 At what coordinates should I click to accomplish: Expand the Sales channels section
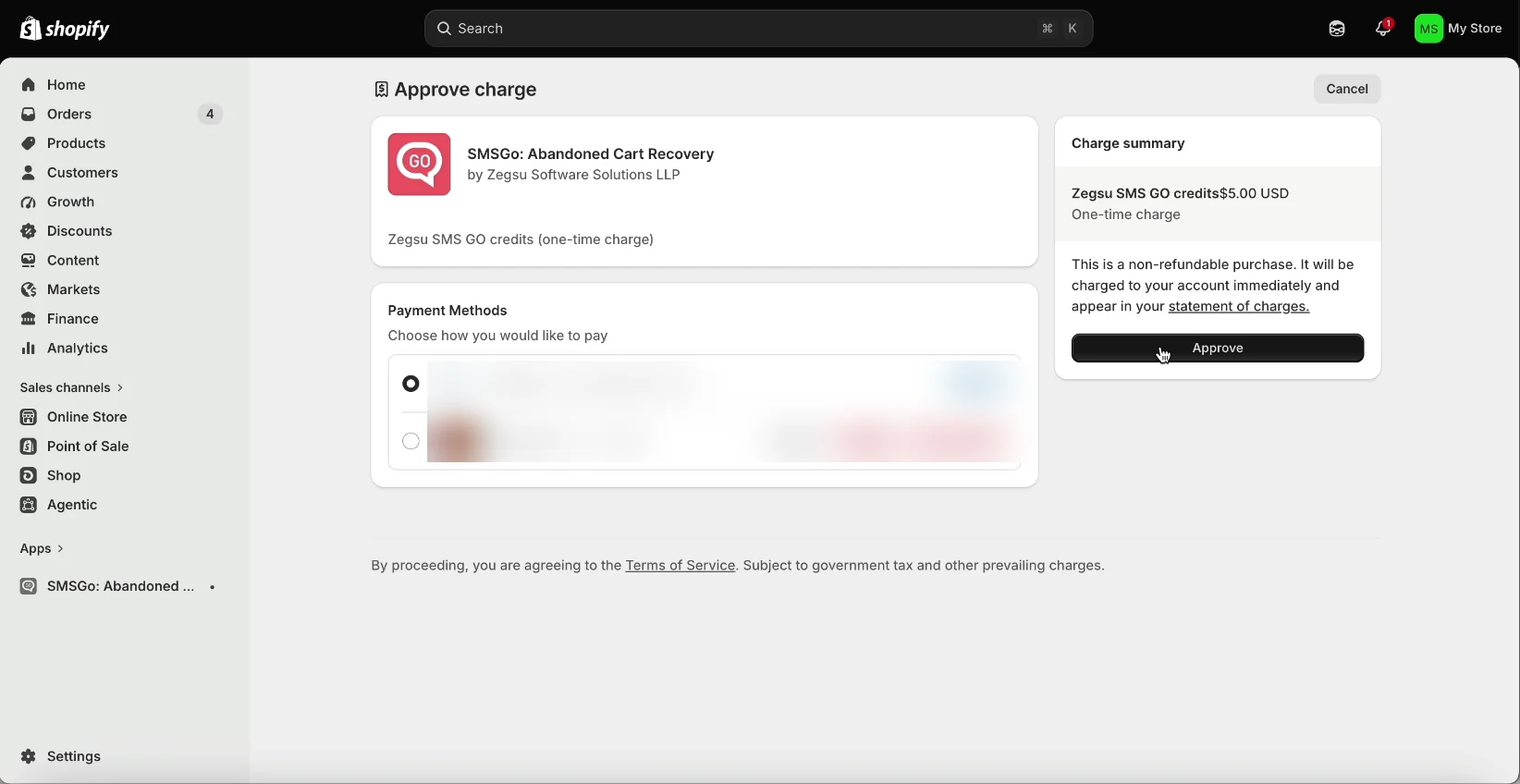72,388
